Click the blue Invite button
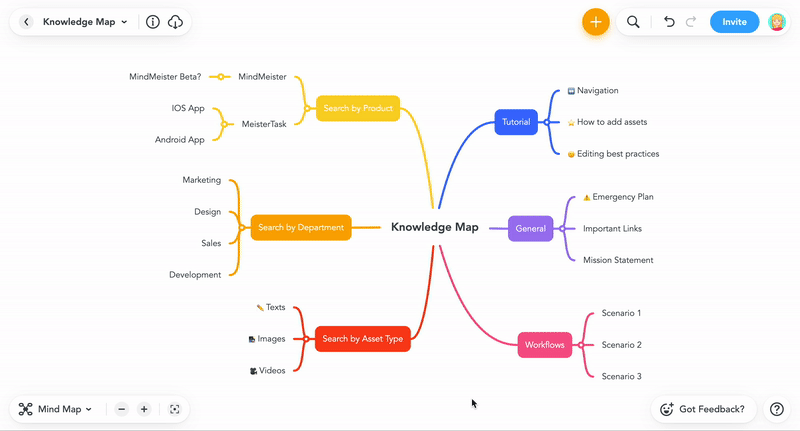The image size is (800, 431). coord(734,22)
